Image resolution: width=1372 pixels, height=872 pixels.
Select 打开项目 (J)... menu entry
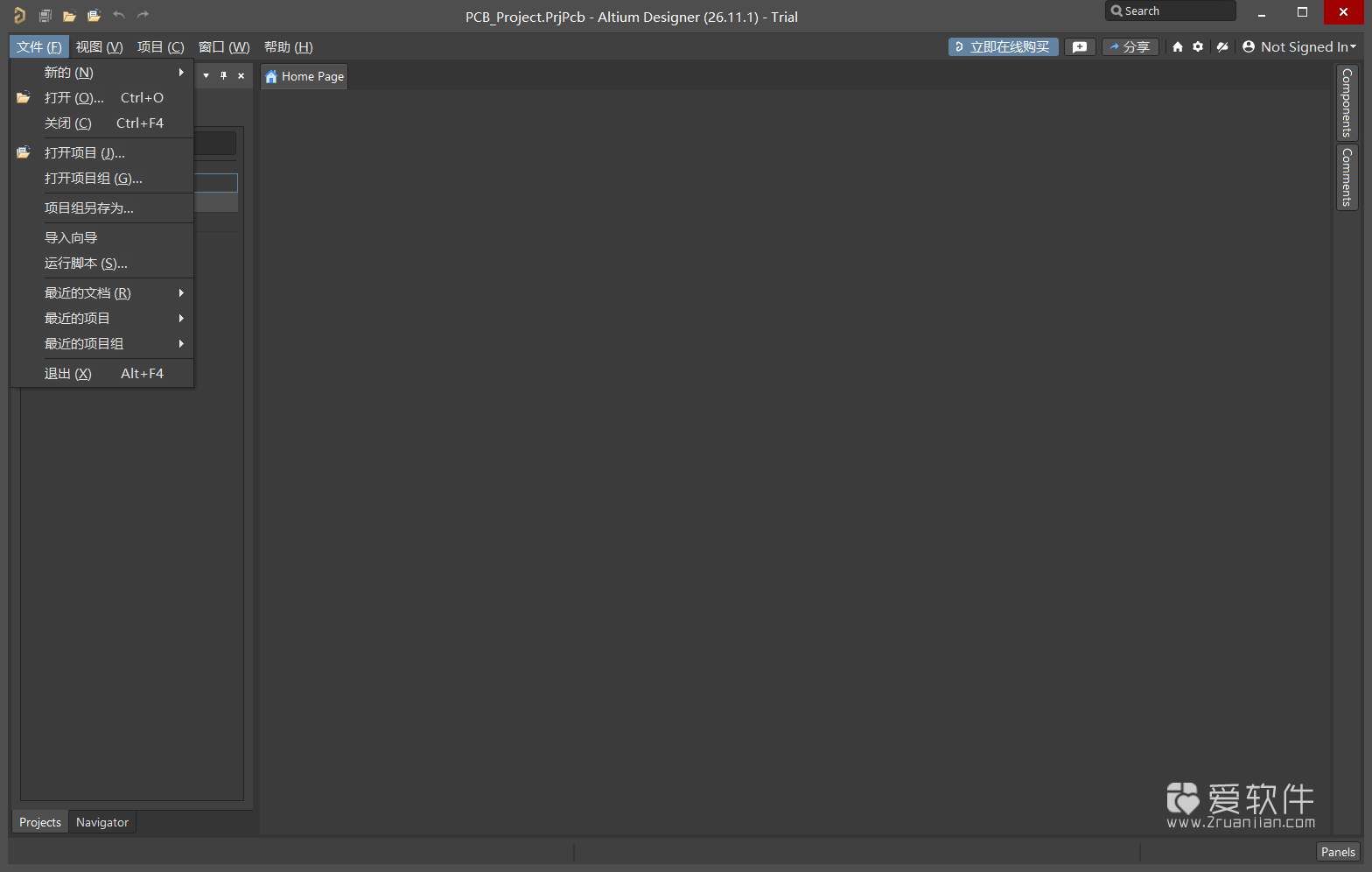101,153
